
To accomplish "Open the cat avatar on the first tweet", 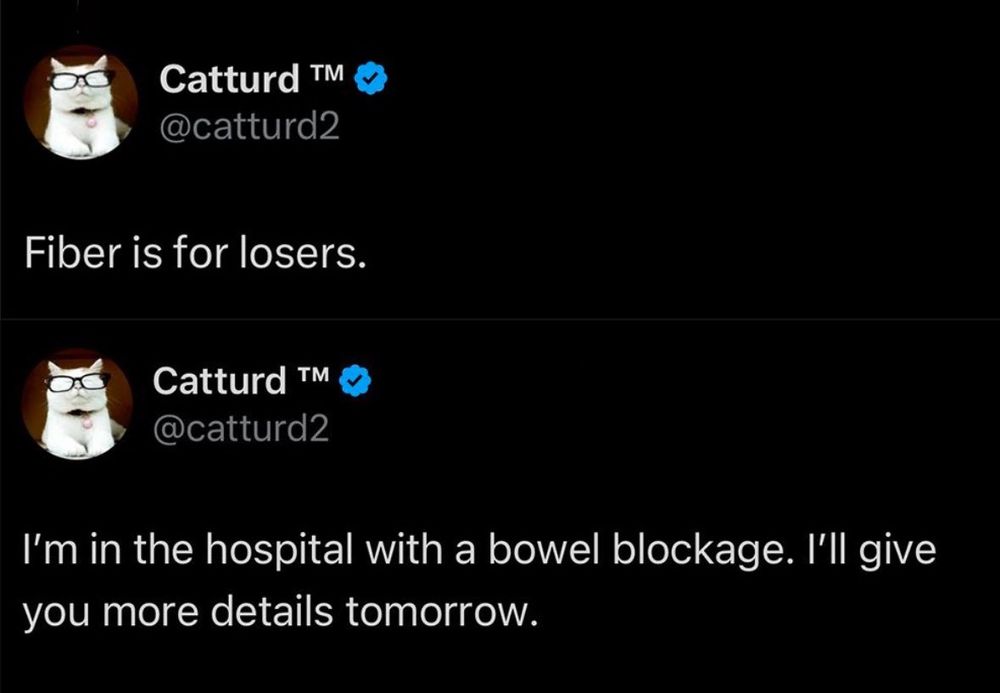I will [x=81, y=103].
